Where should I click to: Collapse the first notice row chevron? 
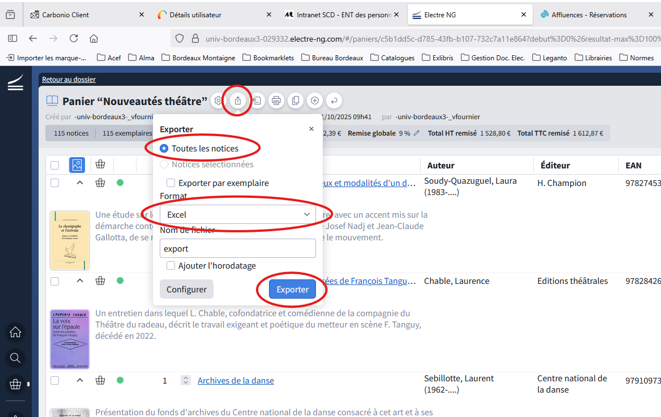coord(80,183)
